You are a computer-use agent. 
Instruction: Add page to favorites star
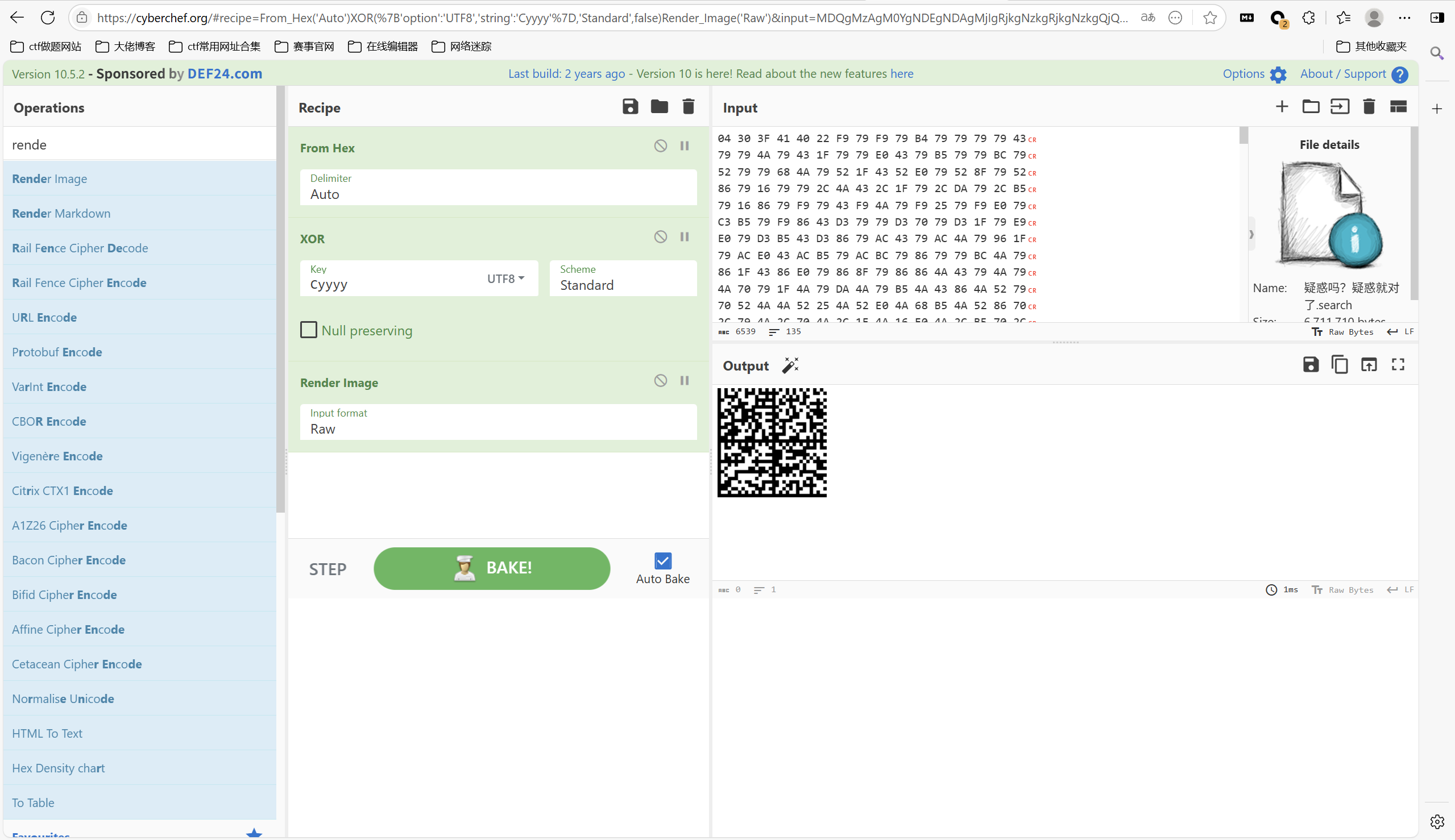(x=1210, y=18)
